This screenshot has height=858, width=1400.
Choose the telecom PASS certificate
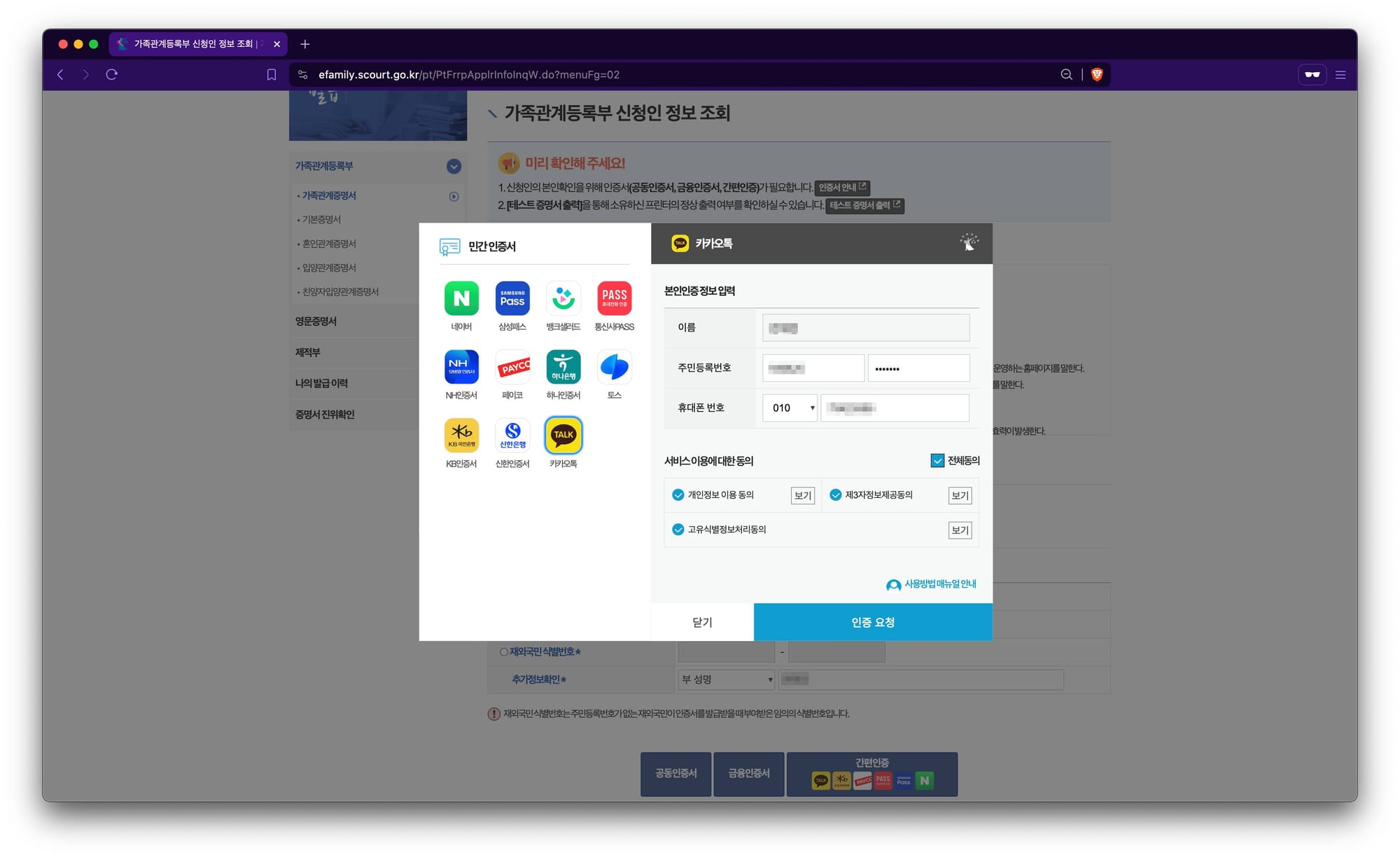(615, 298)
